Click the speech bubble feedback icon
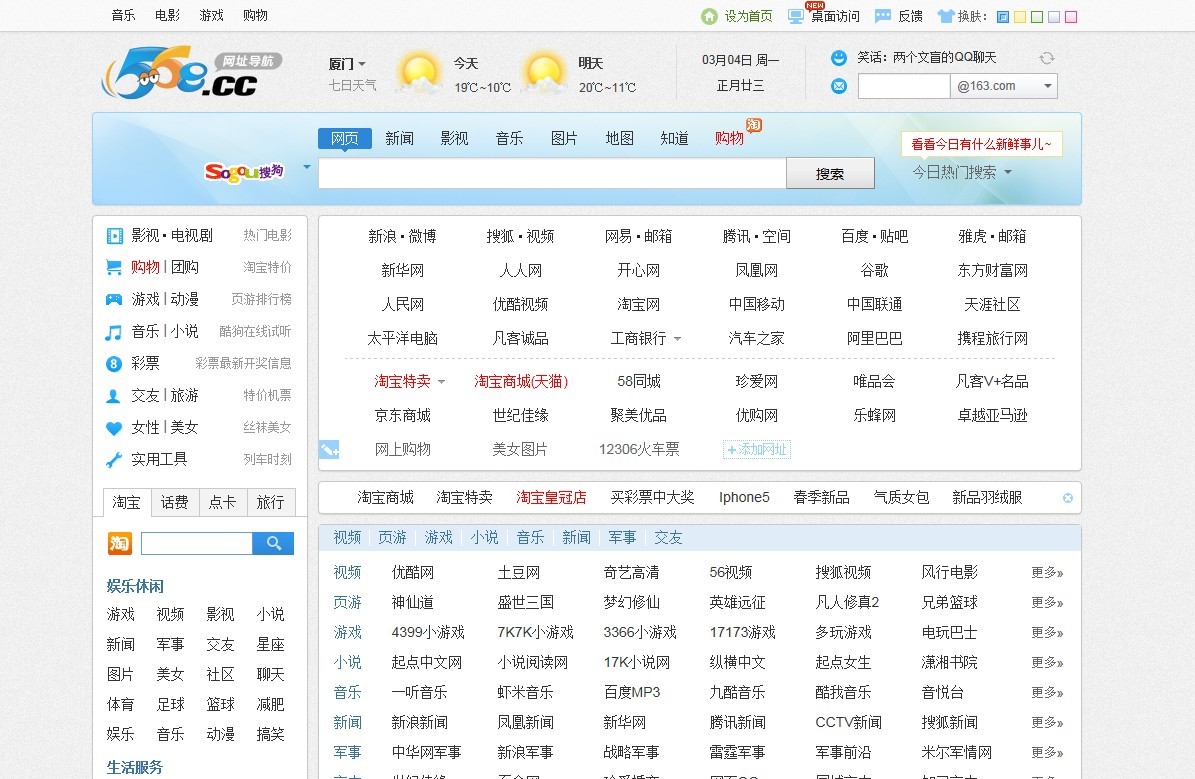 tap(883, 16)
